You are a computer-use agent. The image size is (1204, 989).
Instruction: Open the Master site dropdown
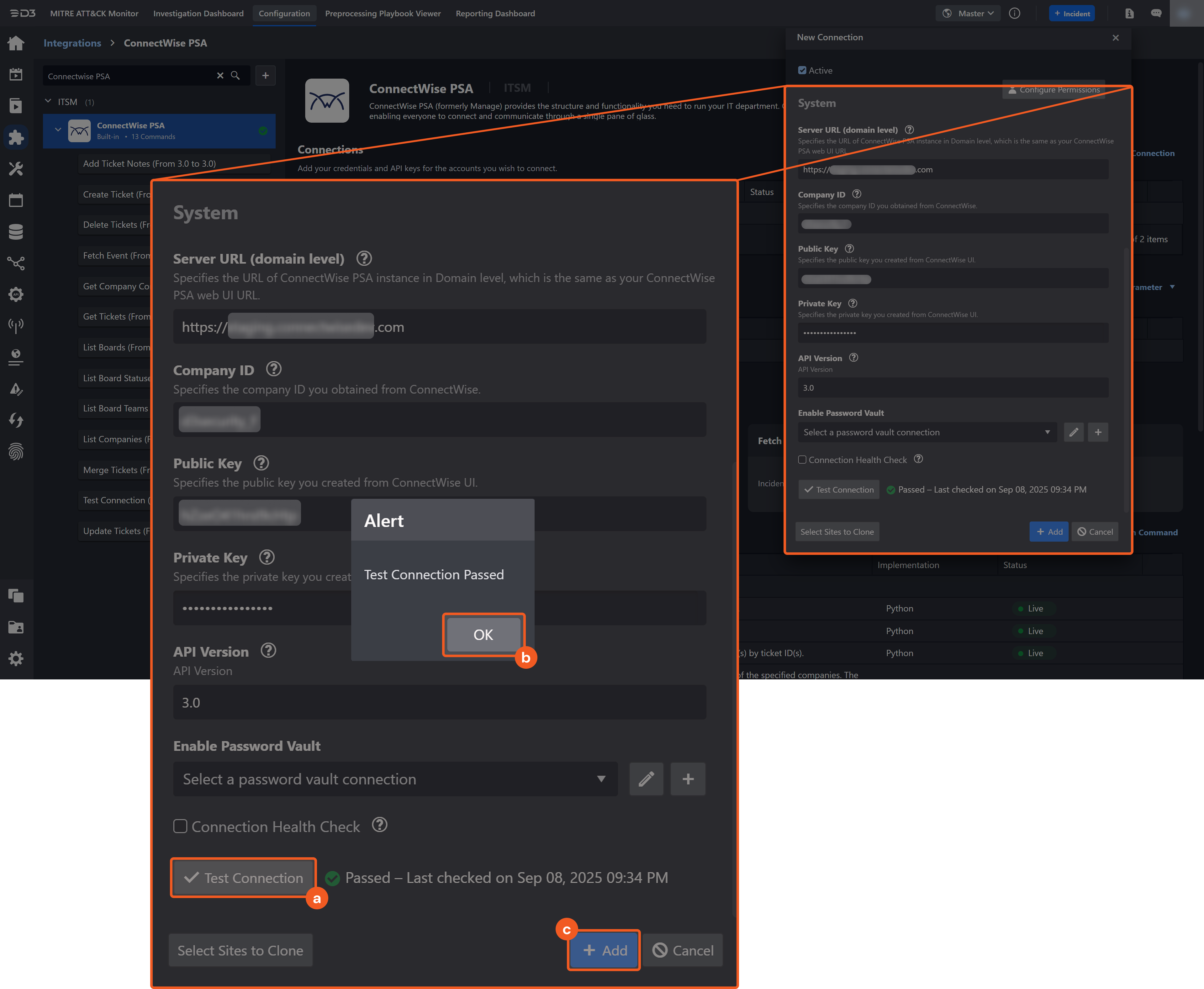[968, 13]
